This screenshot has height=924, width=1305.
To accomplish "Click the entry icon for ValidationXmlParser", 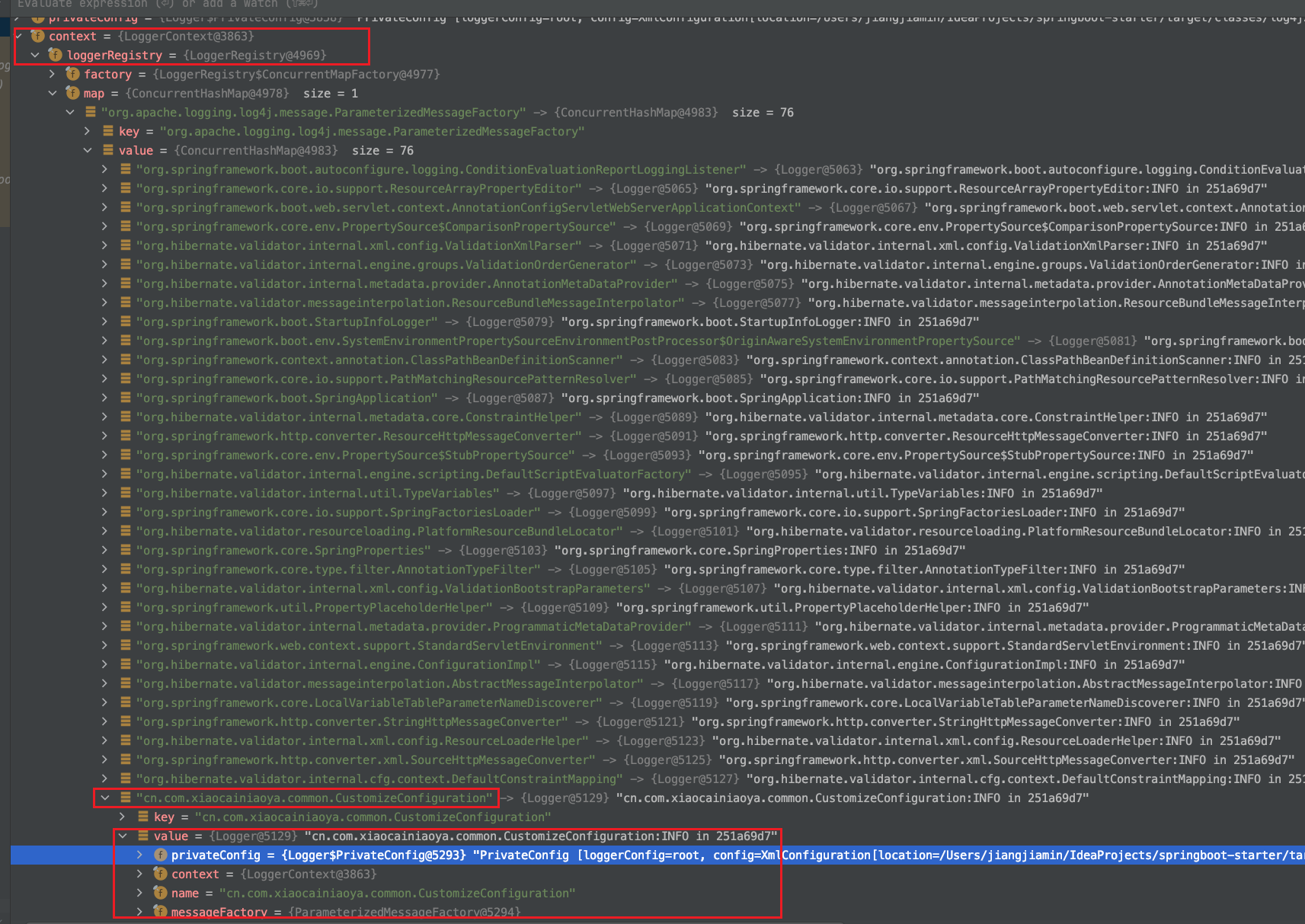I will click(x=125, y=245).
